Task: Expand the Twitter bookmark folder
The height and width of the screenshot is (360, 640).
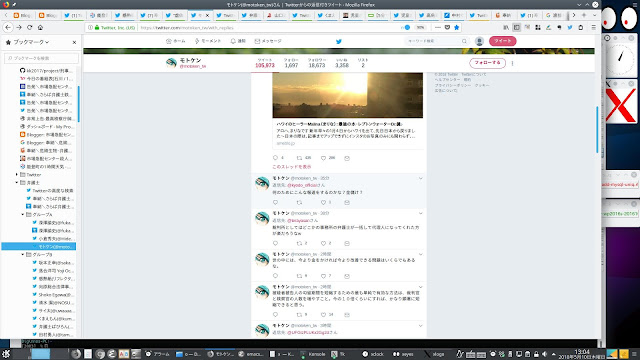Action: 17,174
